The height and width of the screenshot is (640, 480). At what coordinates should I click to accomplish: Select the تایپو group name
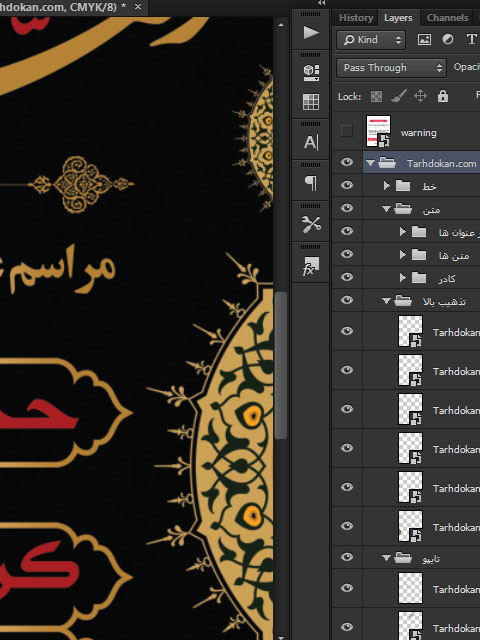[x=431, y=559]
